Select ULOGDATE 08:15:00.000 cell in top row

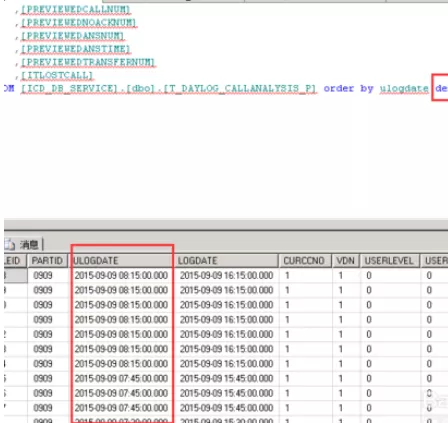coord(121,276)
